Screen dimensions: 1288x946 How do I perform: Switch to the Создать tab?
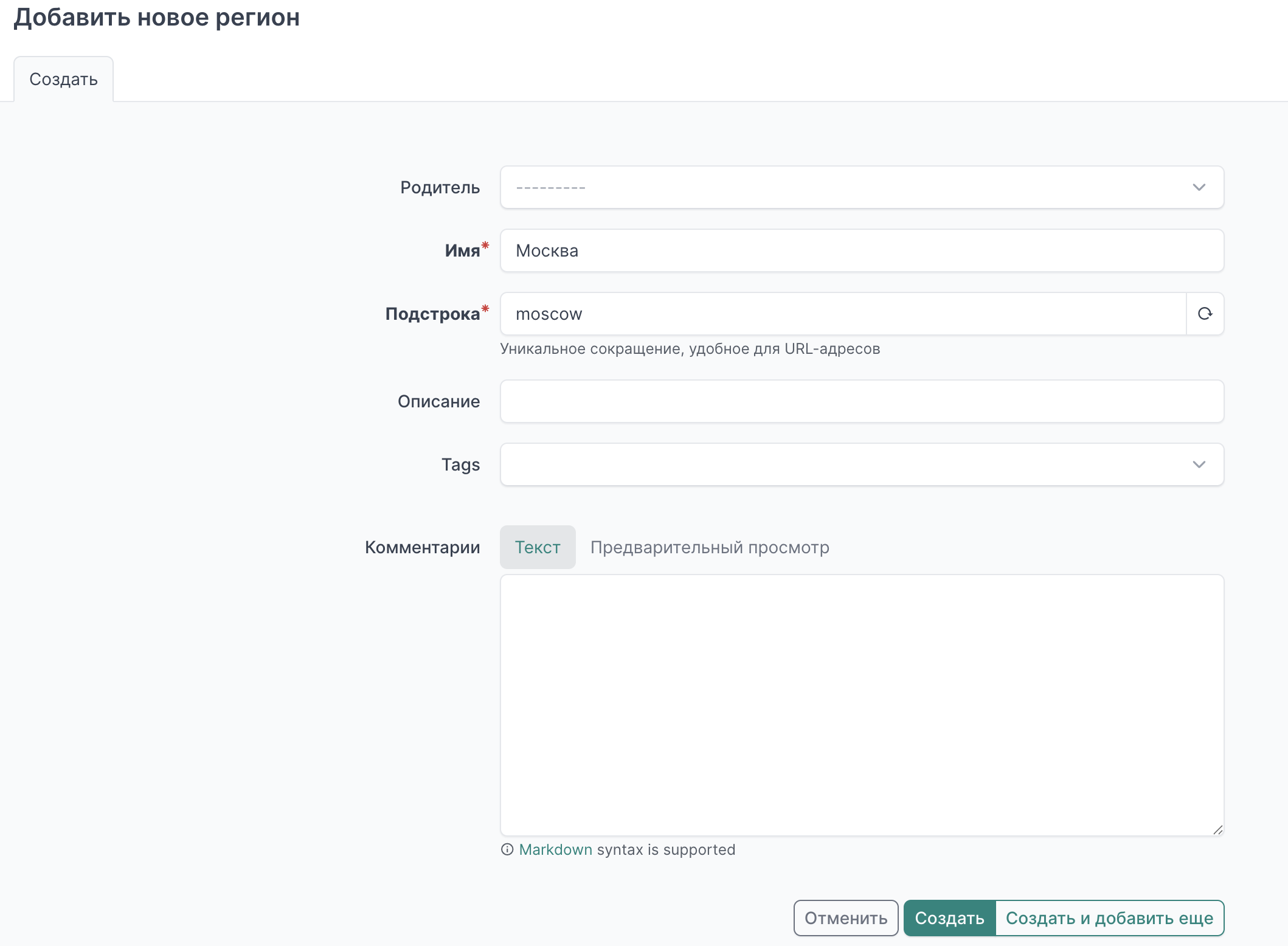pyautogui.click(x=63, y=80)
